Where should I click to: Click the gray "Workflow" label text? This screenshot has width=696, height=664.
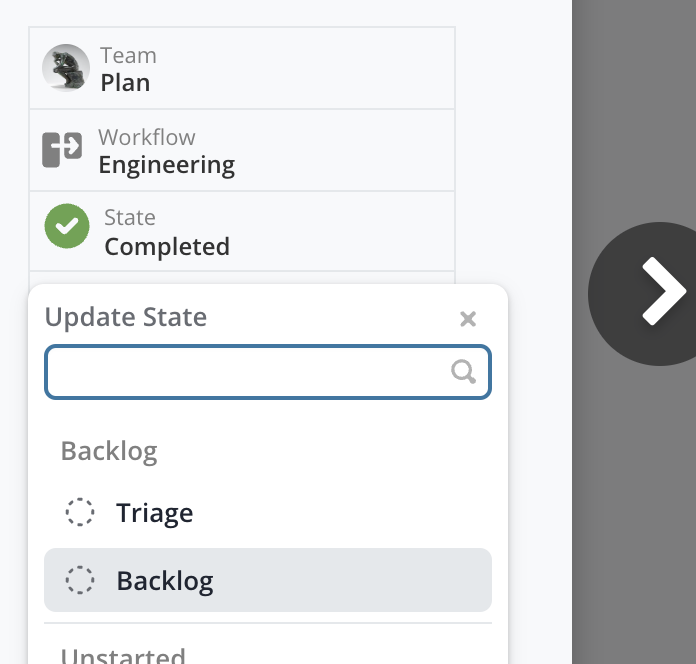tap(147, 138)
